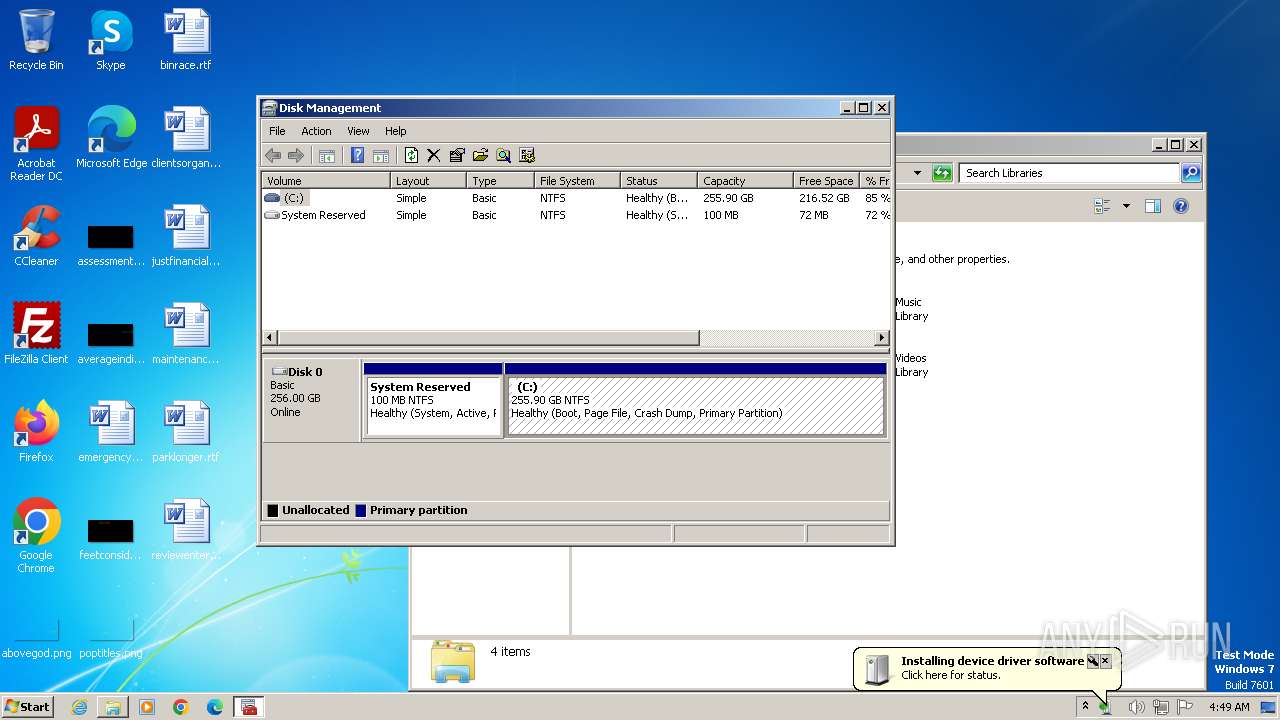
Task: Sort by the Free Space column header
Action: [x=826, y=181]
